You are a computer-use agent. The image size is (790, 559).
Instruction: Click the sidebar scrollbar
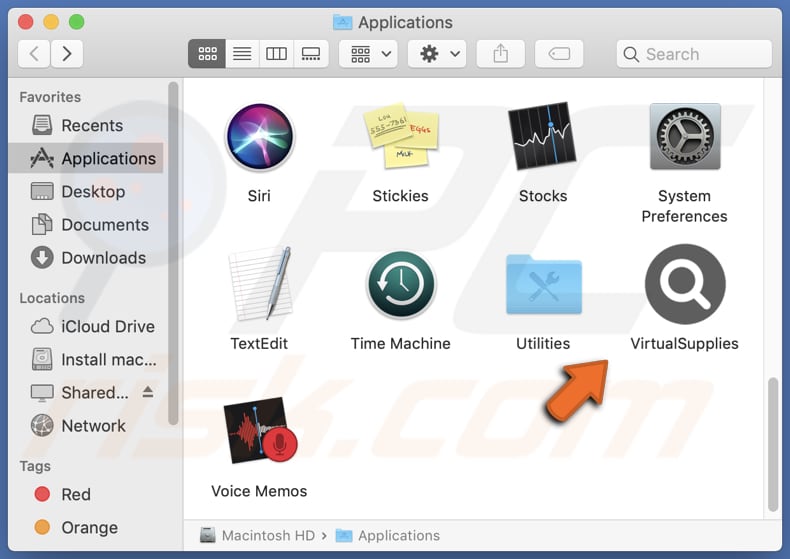tap(173, 253)
